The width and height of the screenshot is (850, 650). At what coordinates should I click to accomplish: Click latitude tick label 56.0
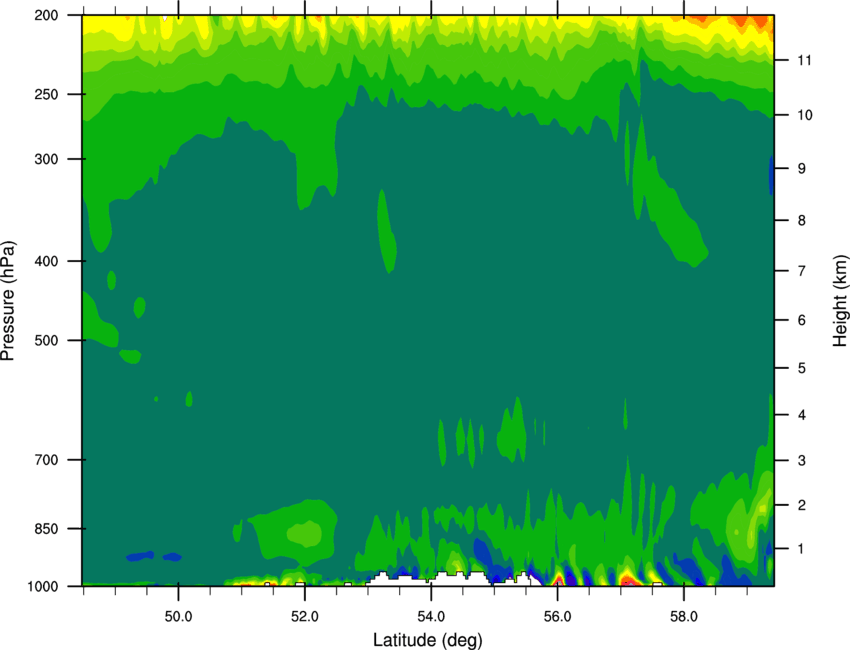pyautogui.click(x=557, y=617)
